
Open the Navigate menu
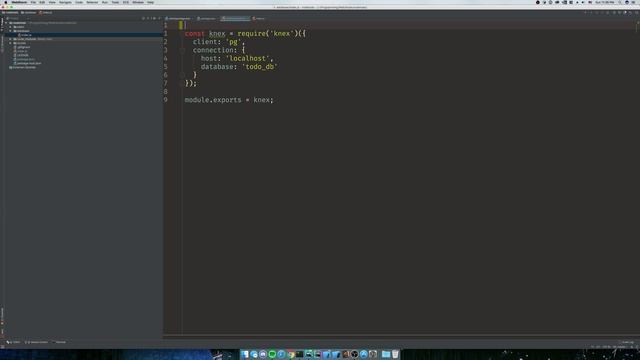pyautogui.click(x=65, y=2)
